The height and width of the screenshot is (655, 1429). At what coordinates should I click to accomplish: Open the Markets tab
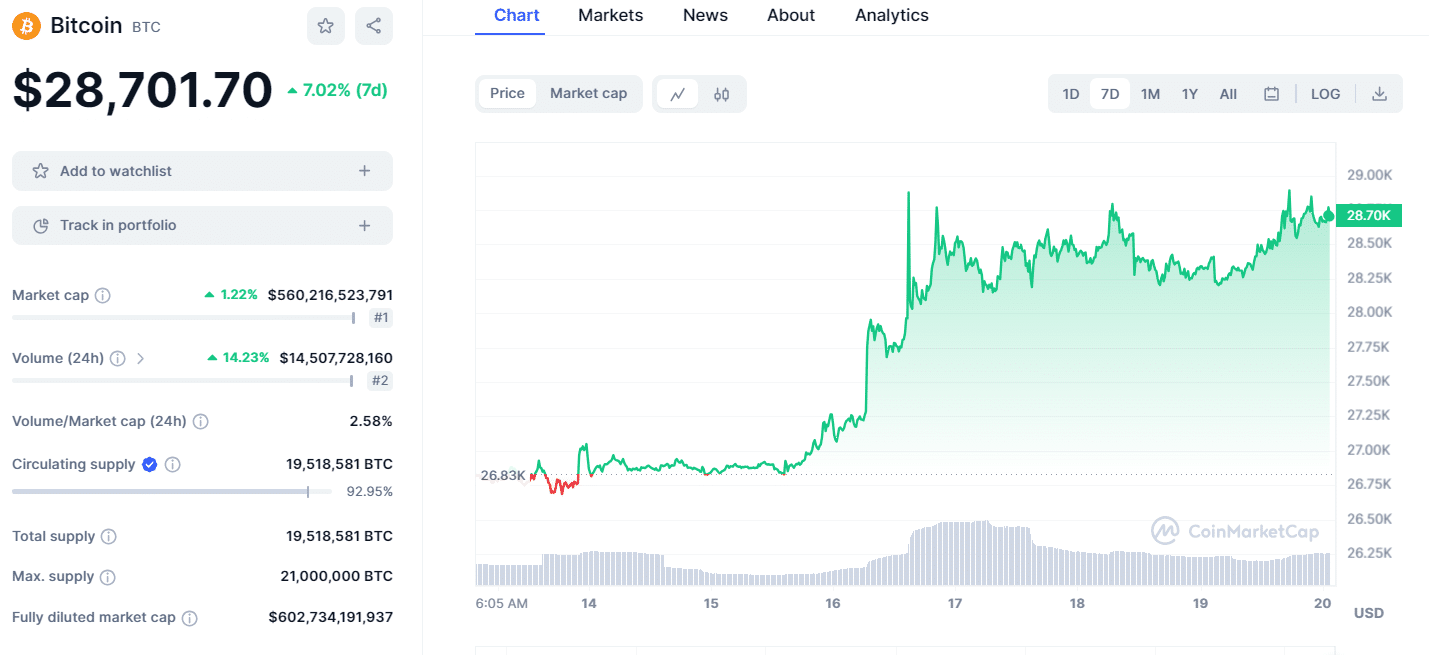click(611, 16)
